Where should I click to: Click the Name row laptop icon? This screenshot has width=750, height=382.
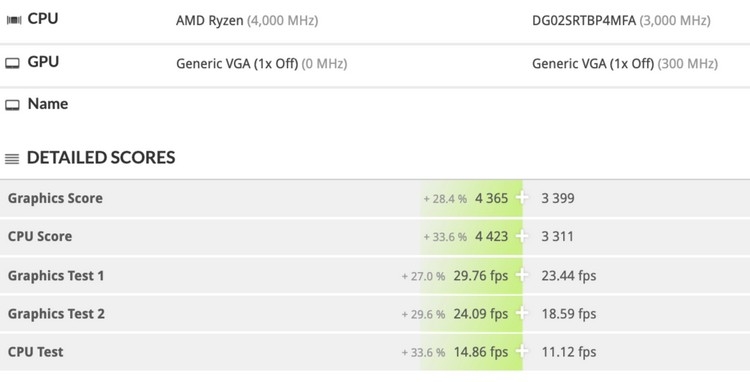click(x=12, y=105)
